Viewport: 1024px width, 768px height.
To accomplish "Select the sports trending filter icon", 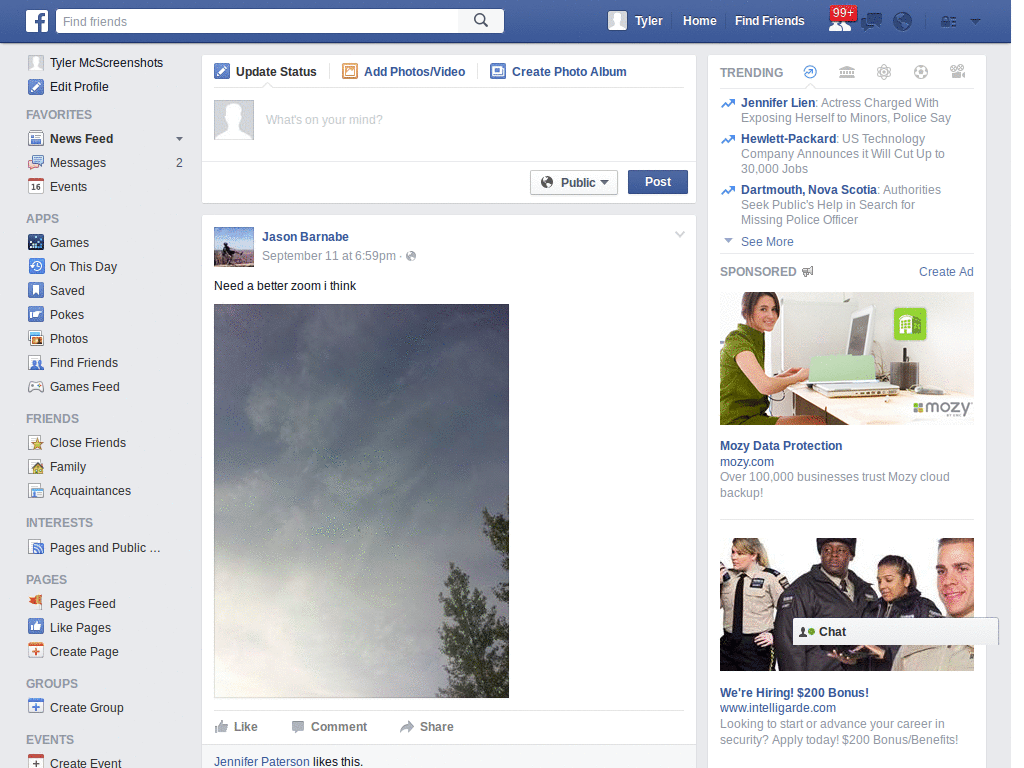I will pos(921,72).
